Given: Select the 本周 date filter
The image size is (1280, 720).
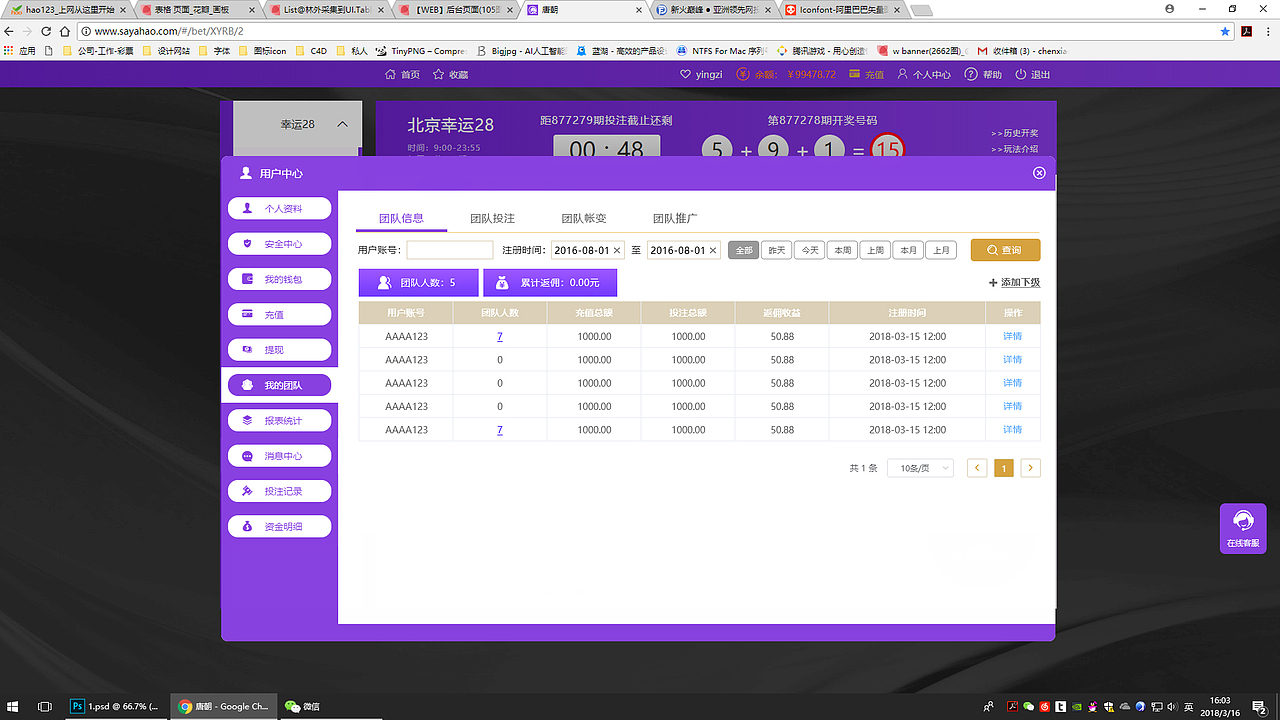Looking at the screenshot, I should [842, 249].
